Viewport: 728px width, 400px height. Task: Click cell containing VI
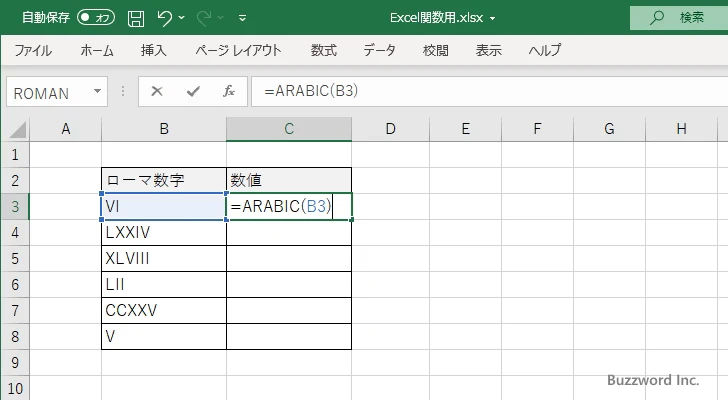tap(164, 206)
